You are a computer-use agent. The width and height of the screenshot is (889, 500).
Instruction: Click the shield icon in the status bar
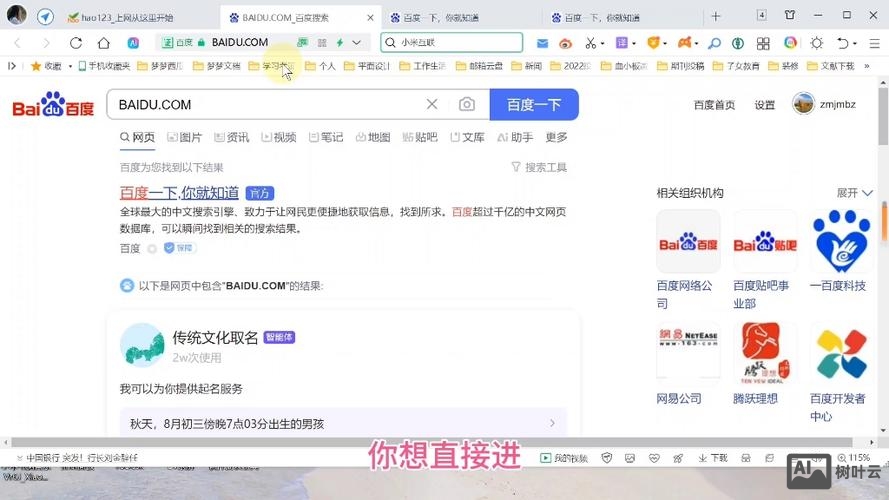tap(607, 458)
